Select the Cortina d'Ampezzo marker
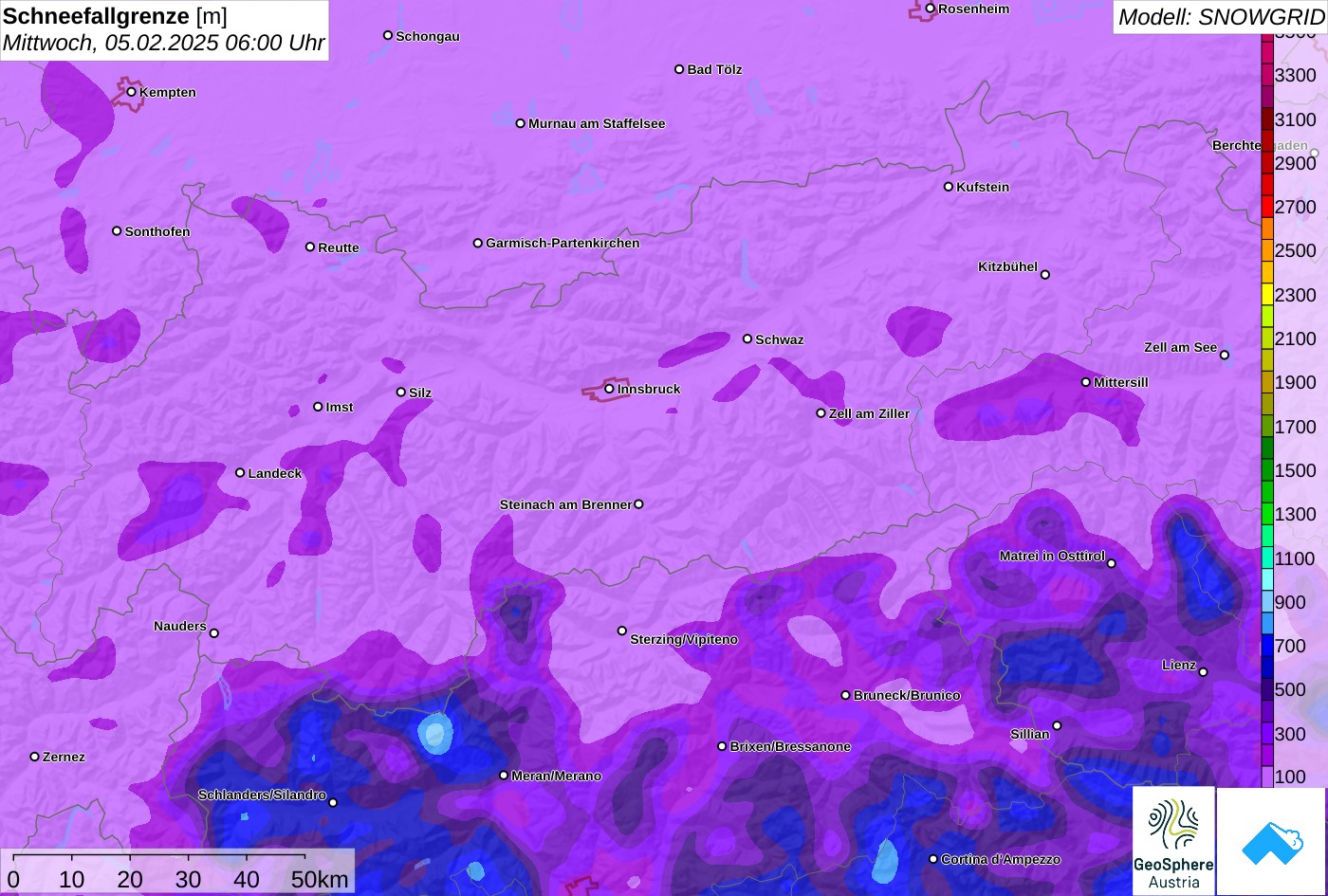Image resolution: width=1328 pixels, height=896 pixels. click(933, 859)
